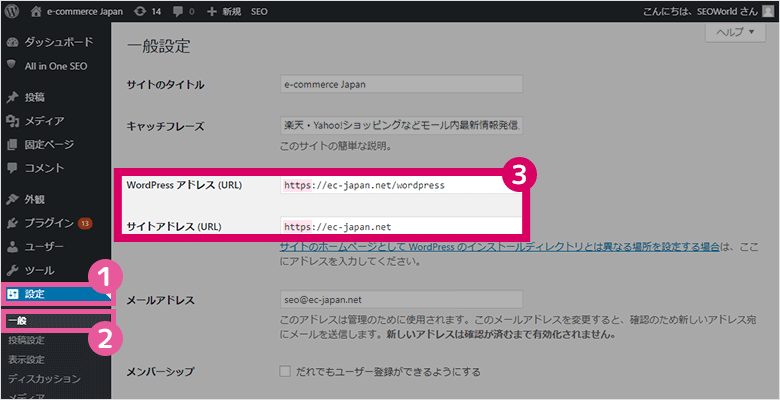This screenshot has width=780, height=400.
Task: Click the All in One SEO shield icon
Action: point(13,65)
